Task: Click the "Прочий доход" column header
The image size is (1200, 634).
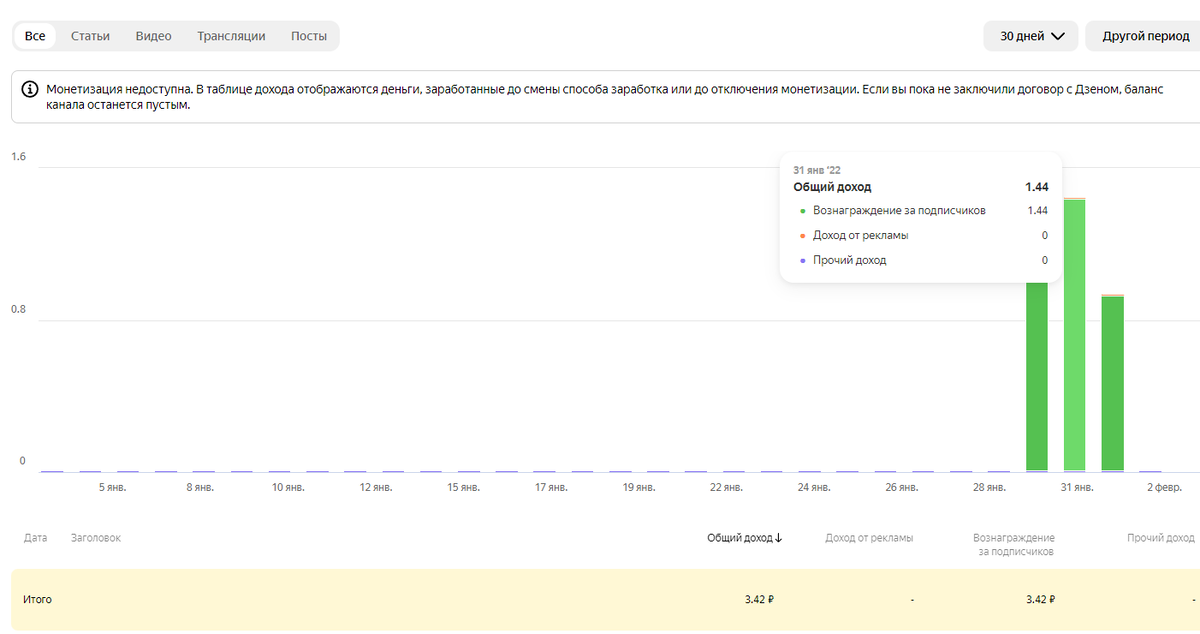Action: [x=1161, y=538]
